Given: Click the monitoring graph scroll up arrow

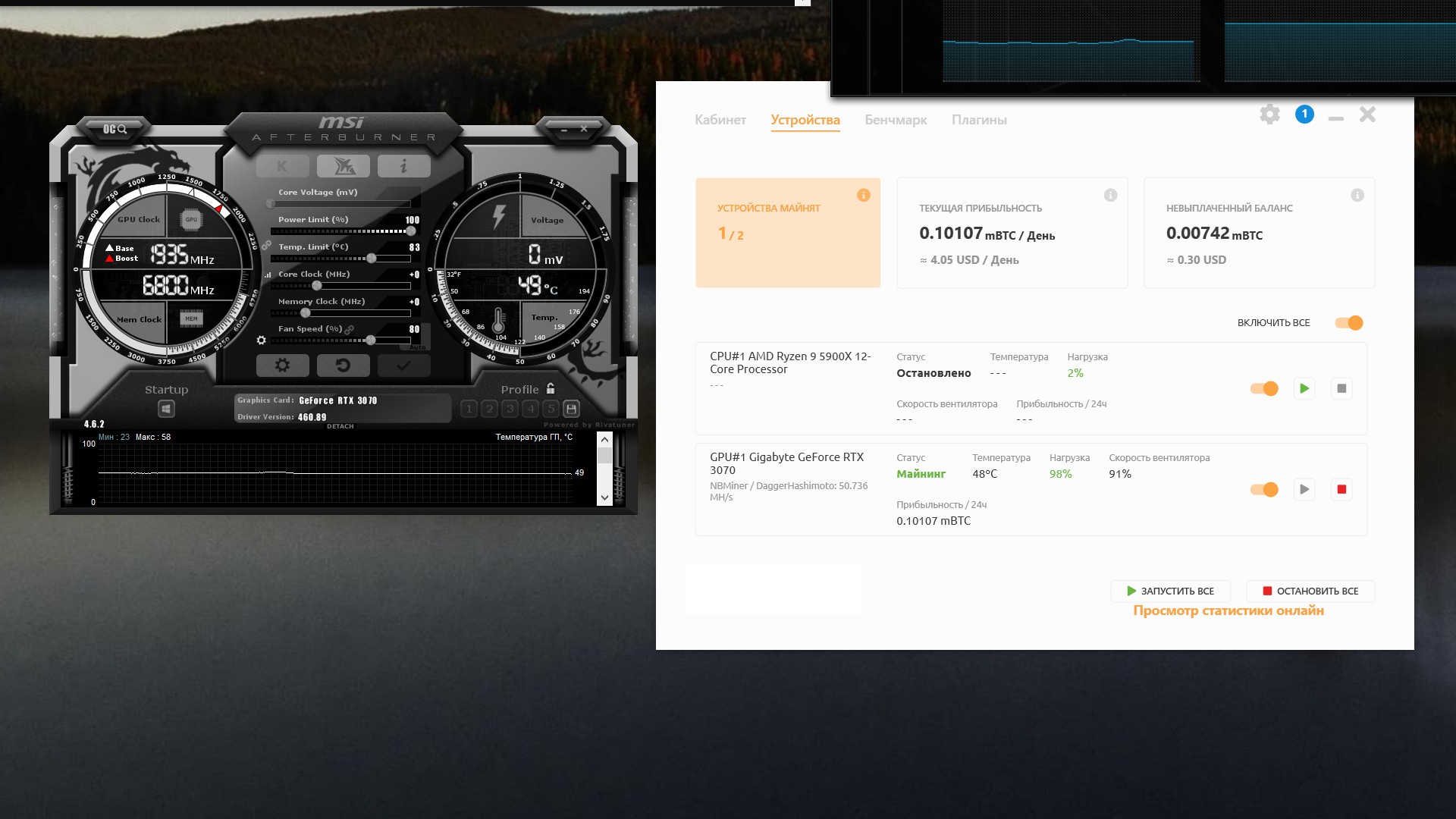Looking at the screenshot, I should pyautogui.click(x=604, y=439).
